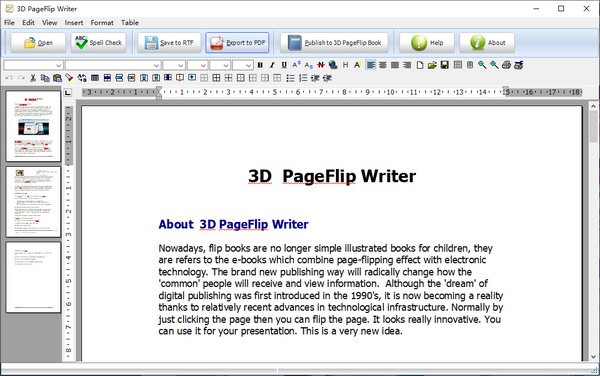
Task: Click the redo arrow icon
Action: [21, 78]
